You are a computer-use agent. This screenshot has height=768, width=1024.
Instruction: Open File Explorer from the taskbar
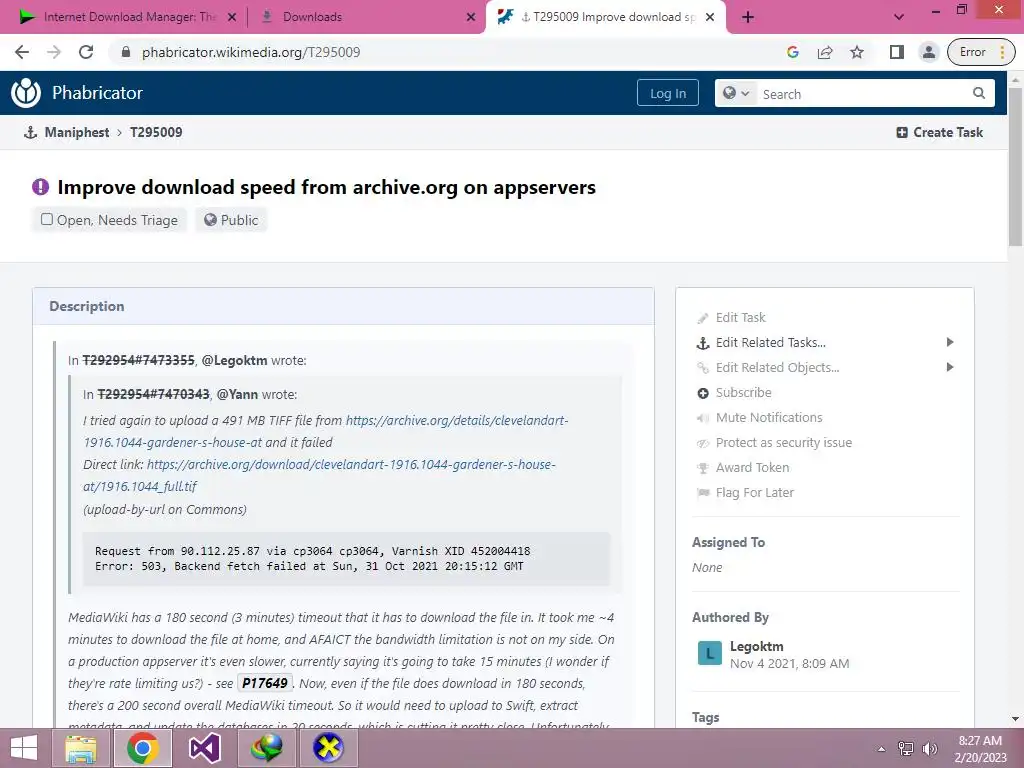pos(81,748)
